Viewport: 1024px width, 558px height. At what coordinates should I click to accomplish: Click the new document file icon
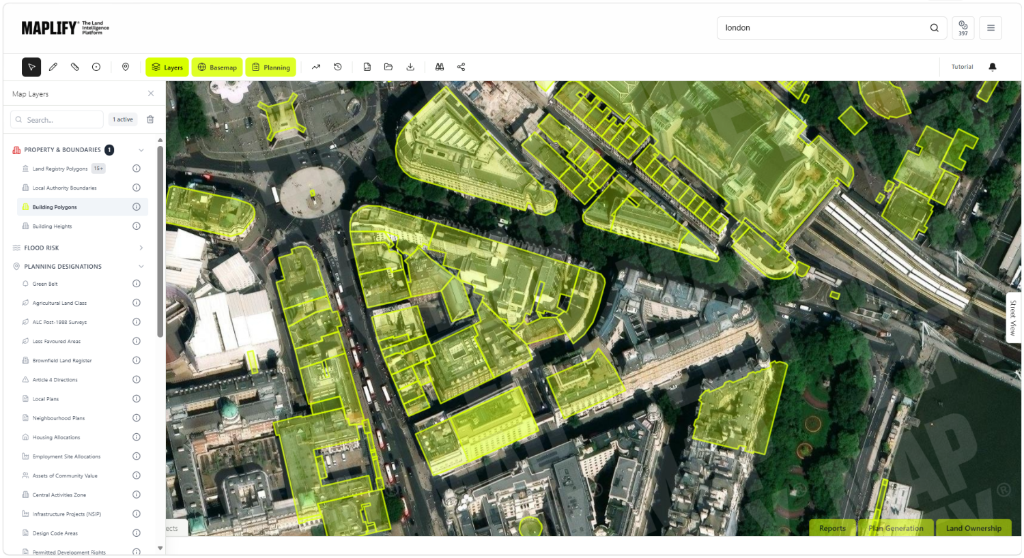[x=367, y=67]
